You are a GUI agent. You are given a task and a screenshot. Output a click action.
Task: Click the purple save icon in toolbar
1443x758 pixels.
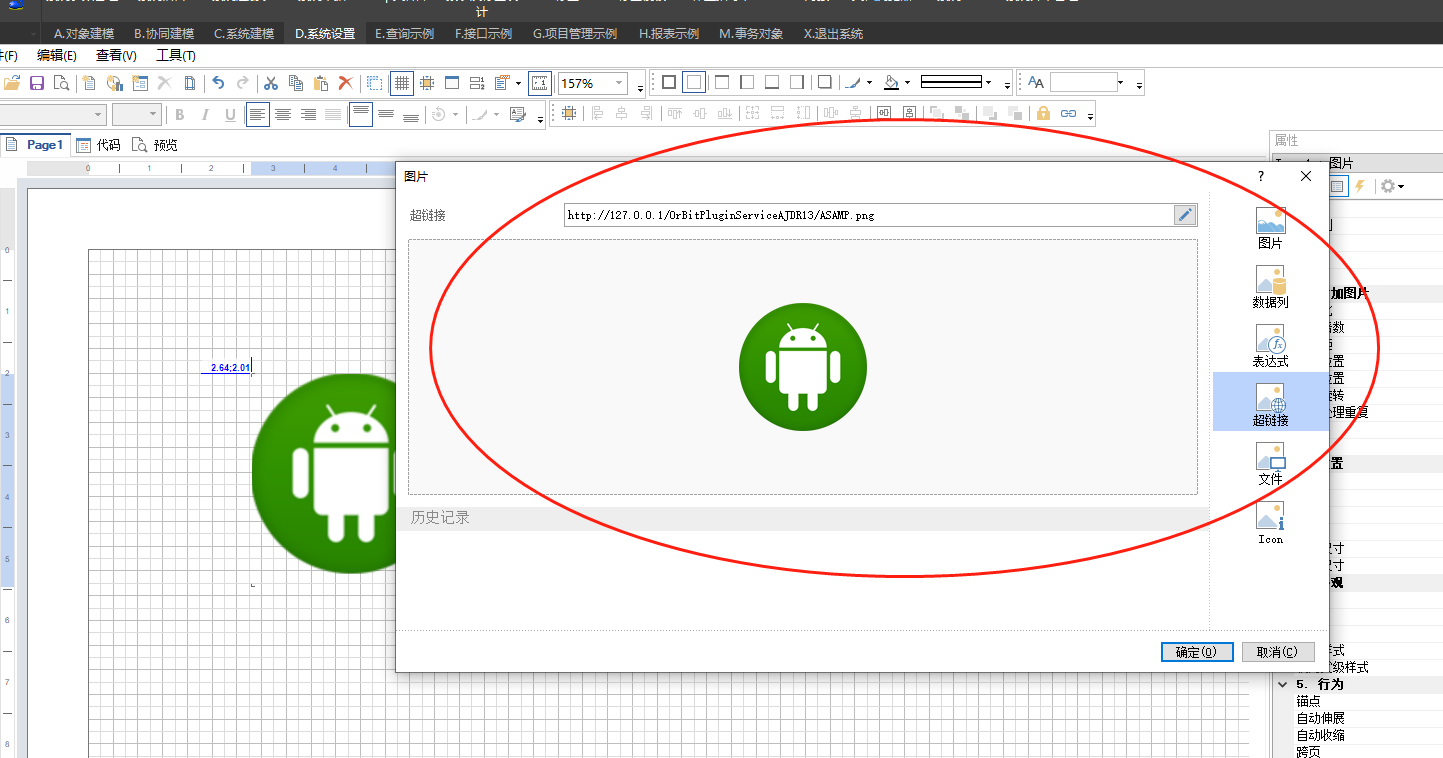coord(37,83)
